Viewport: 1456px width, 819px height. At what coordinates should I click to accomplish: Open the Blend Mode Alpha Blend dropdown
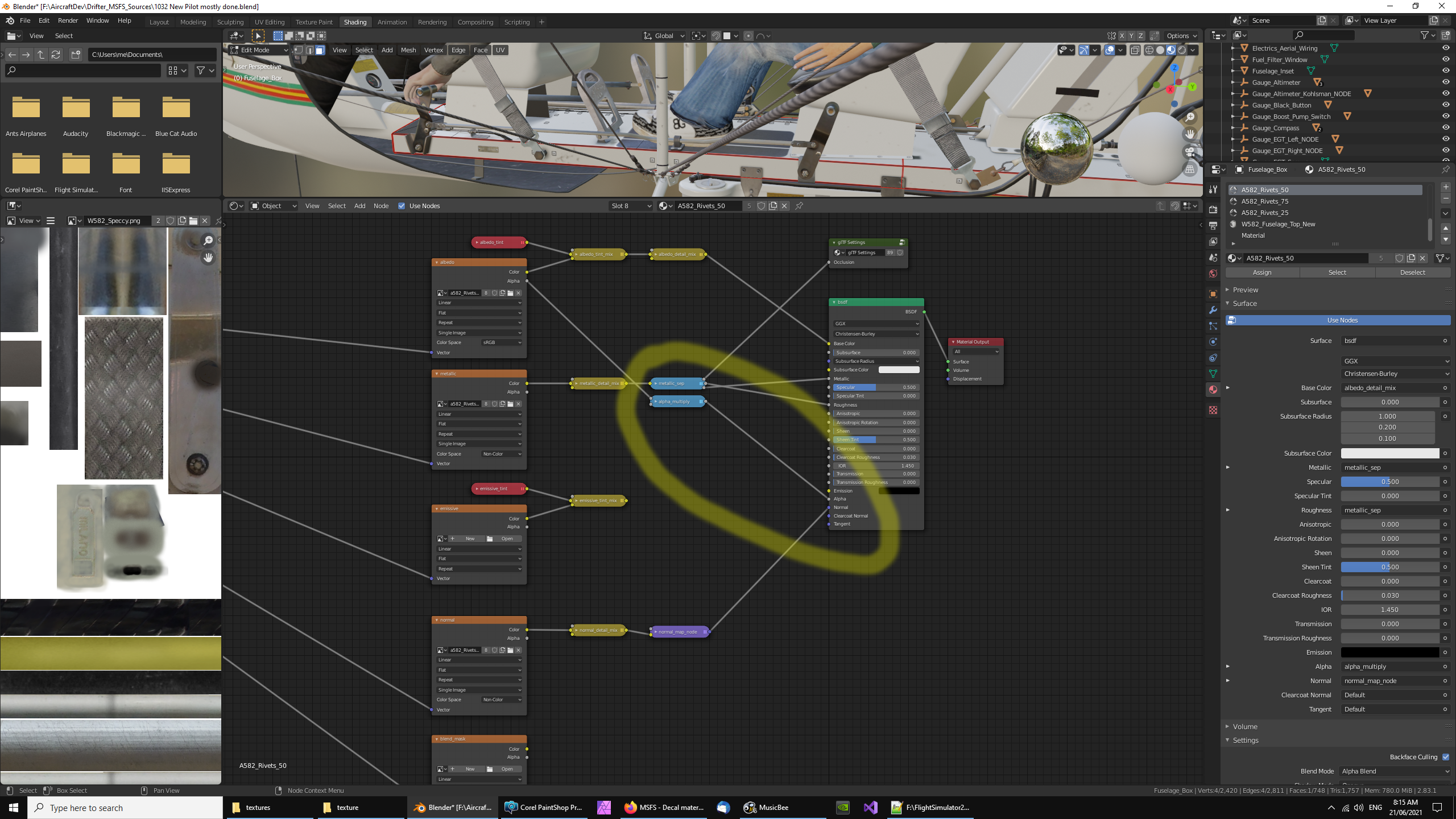[1395, 771]
